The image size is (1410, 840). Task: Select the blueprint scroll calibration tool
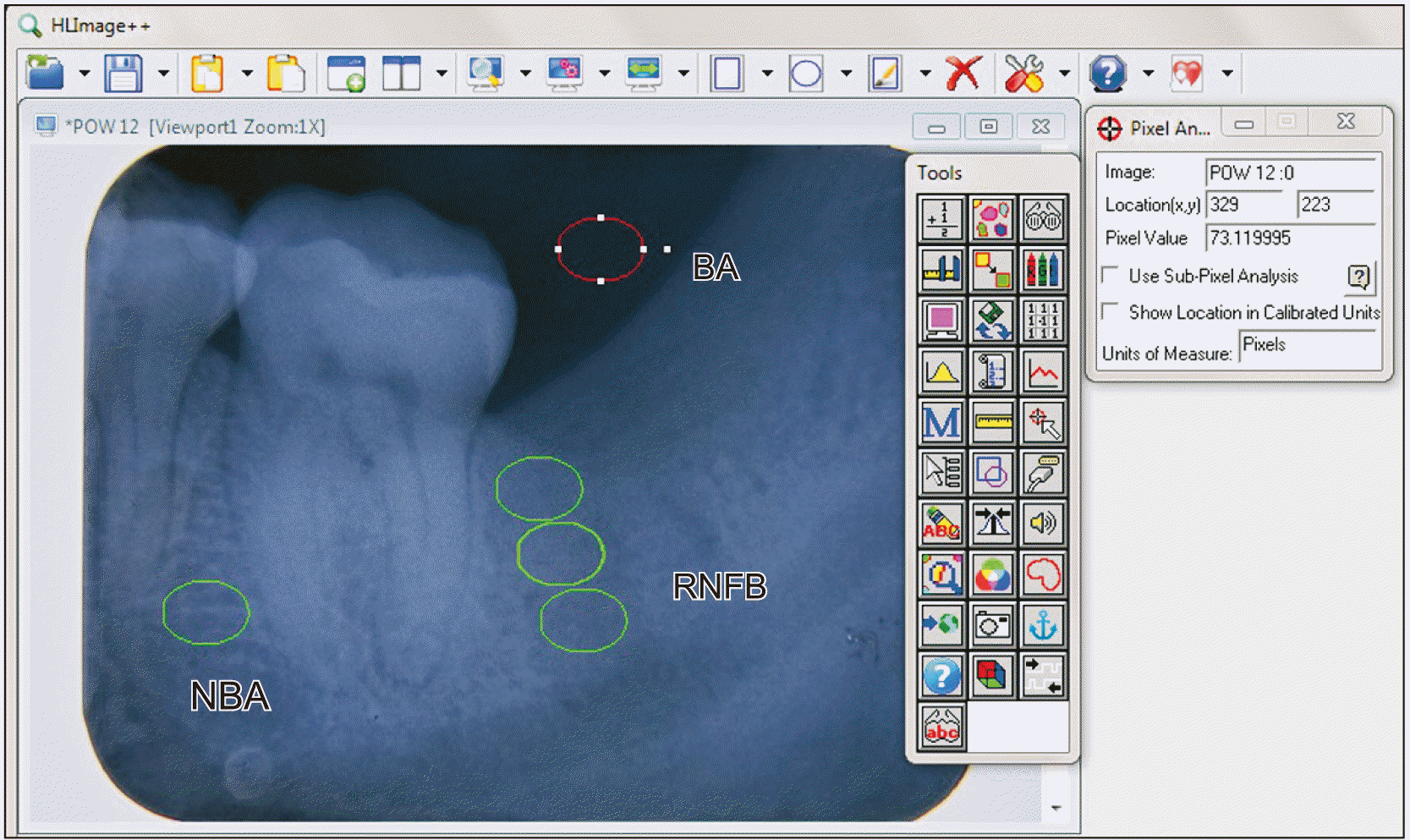click(x=992, y=371)
